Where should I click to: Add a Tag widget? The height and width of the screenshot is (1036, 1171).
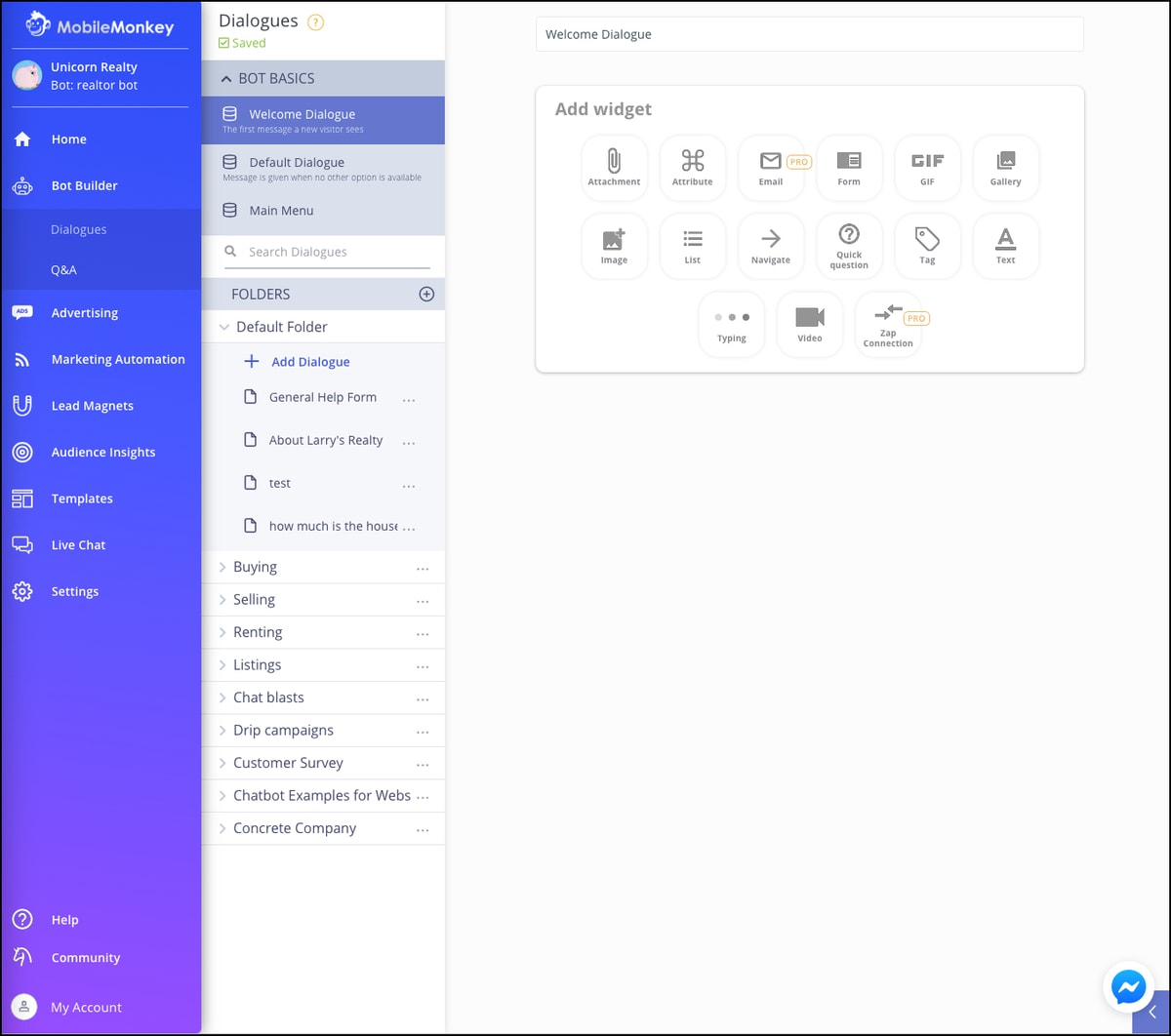point(927,245)
